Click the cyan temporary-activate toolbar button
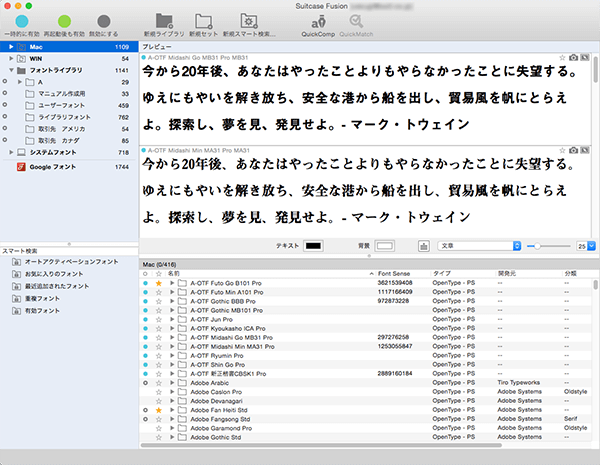Screen dimensions: 600x465 coord(22,21)
